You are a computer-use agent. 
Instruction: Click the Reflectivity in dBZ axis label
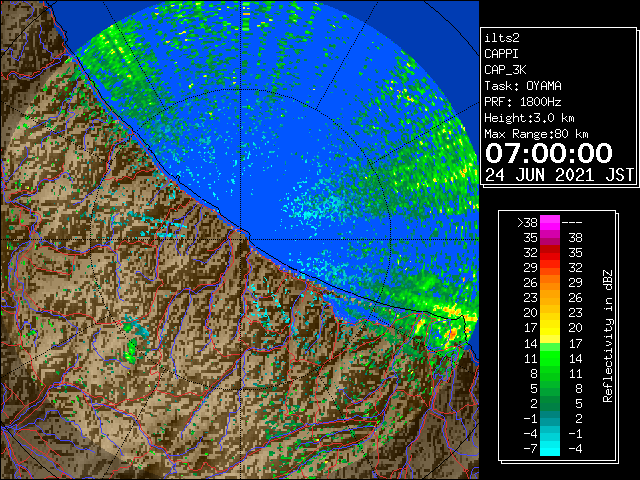pos(607,336)
